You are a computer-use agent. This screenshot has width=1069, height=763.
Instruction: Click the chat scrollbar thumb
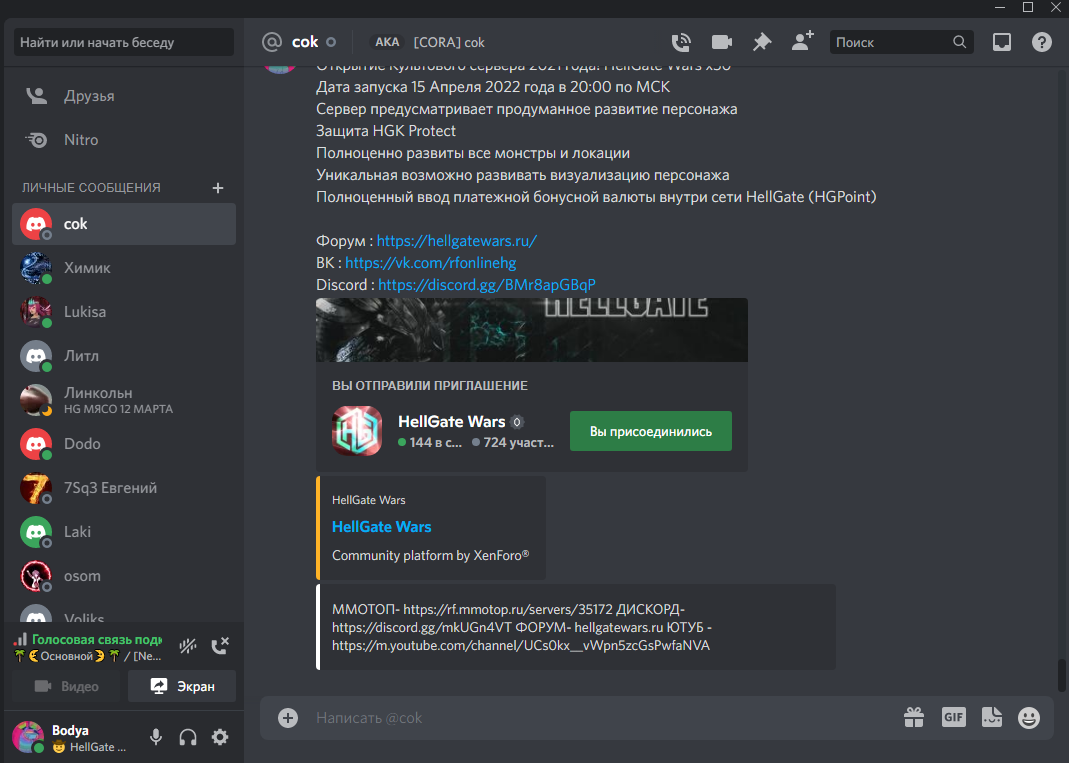(1062, 676)
